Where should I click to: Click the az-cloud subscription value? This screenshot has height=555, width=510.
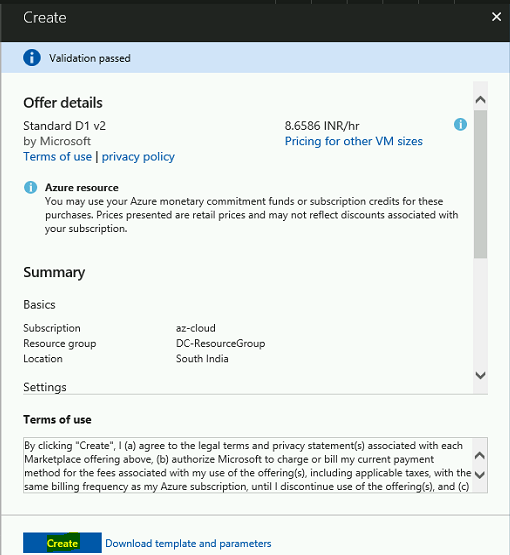(x=196, y=328)
